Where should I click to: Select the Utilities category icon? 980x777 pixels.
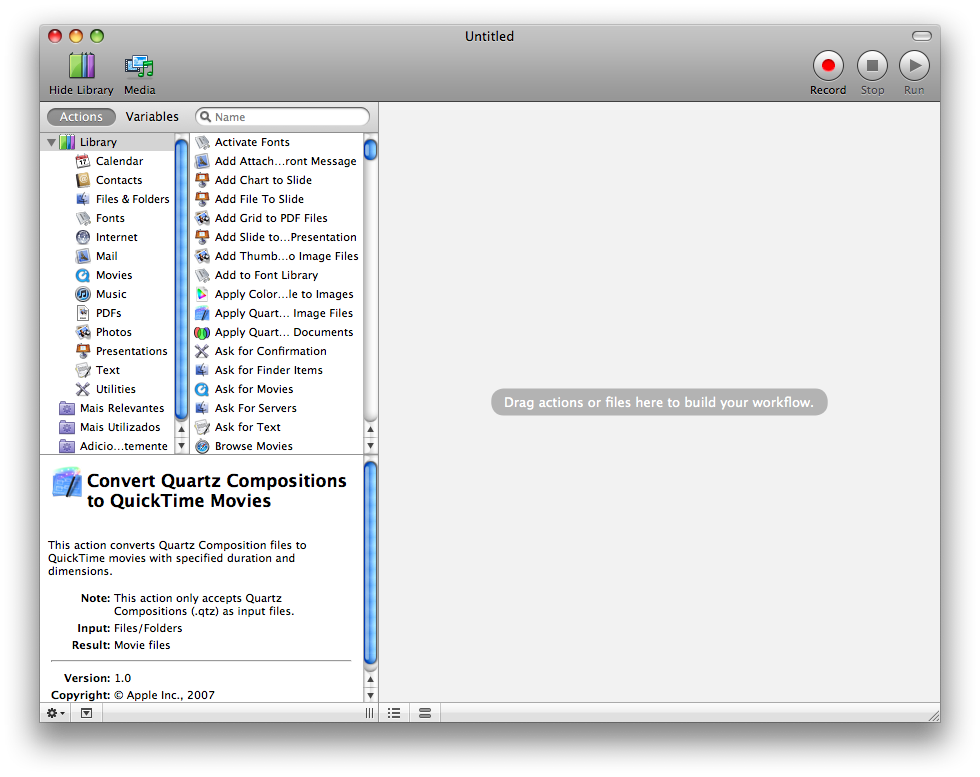point(82,389)
